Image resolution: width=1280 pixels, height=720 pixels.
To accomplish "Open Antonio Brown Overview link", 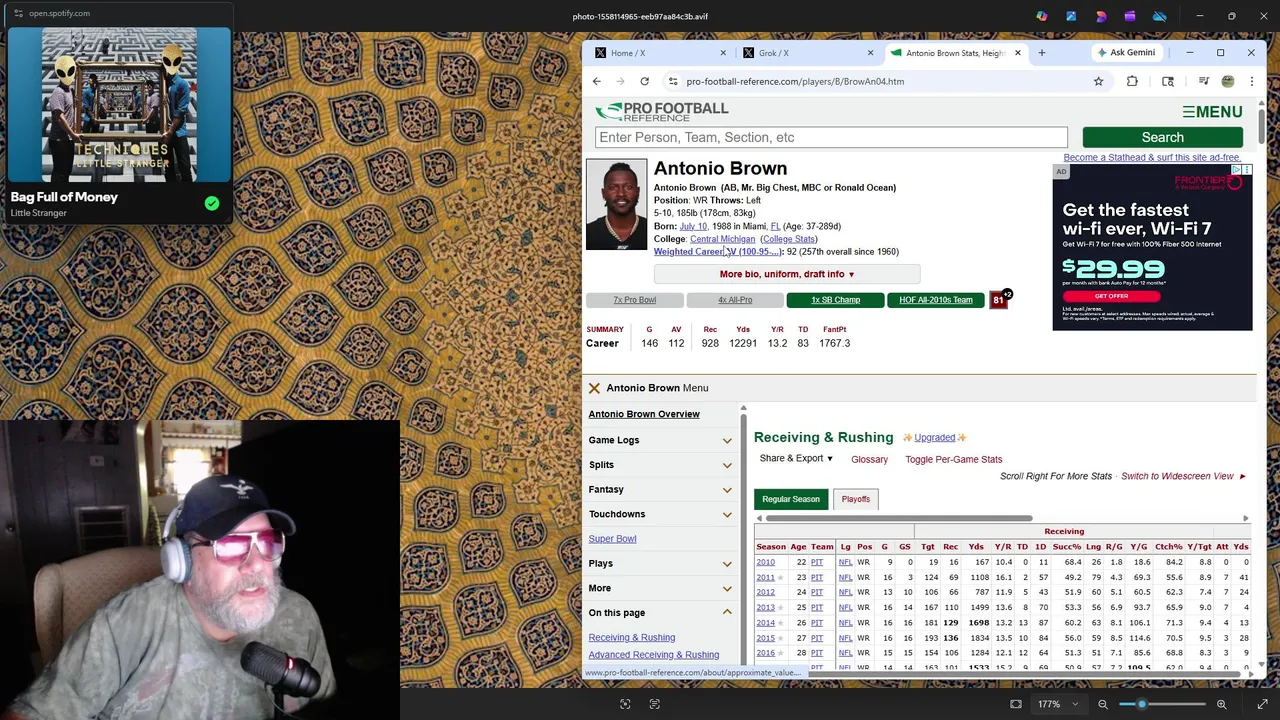I will pyautogui.click(x=644, y=414).
